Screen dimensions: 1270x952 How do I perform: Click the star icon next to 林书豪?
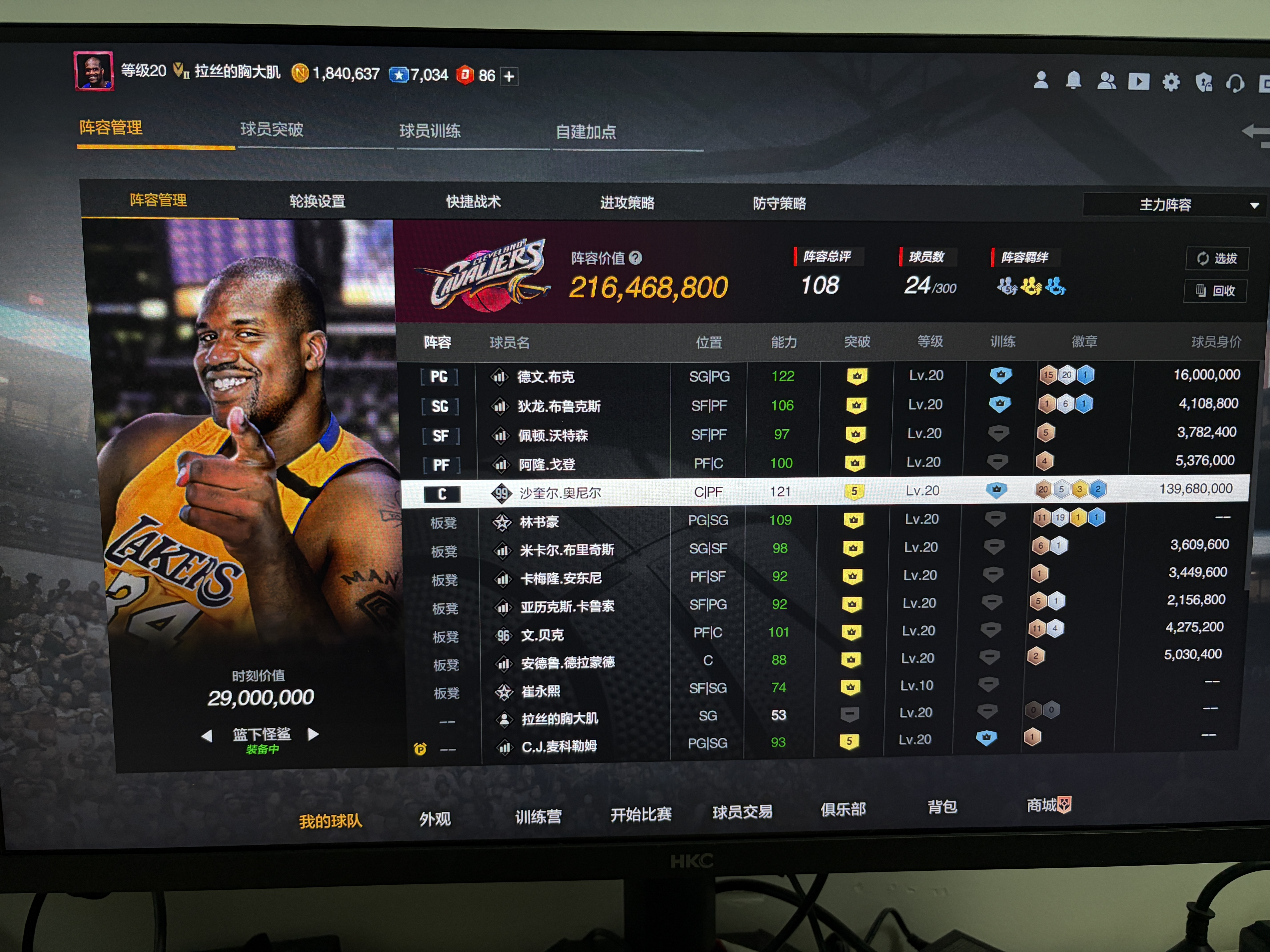(502, 522)
